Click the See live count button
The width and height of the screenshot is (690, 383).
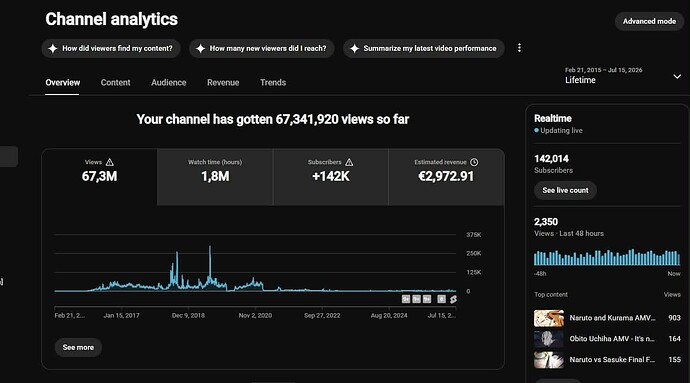[x=565, y=190]
